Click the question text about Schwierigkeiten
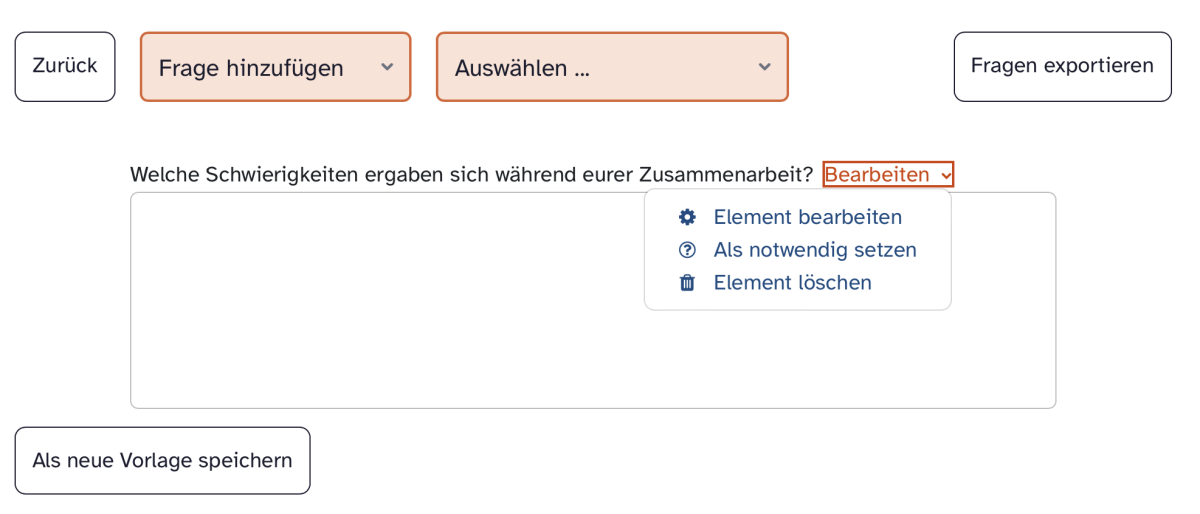 (471, 175)
